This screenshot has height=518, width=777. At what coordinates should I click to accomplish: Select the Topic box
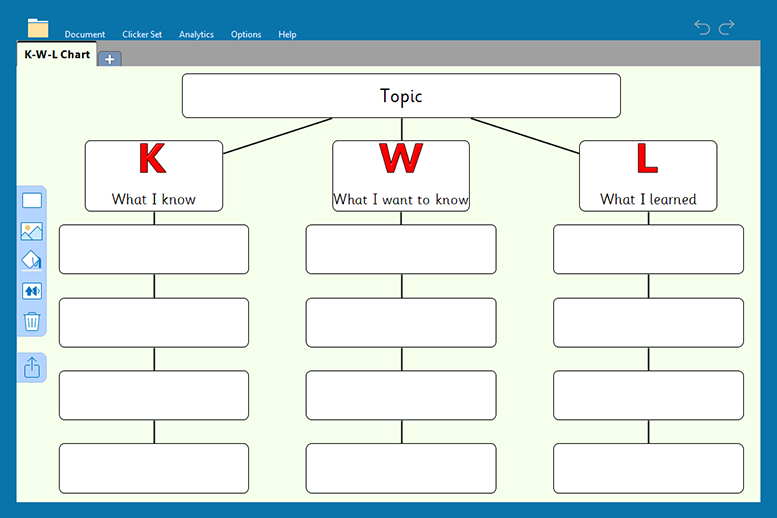pyautogui.click(x=401, y=96)
